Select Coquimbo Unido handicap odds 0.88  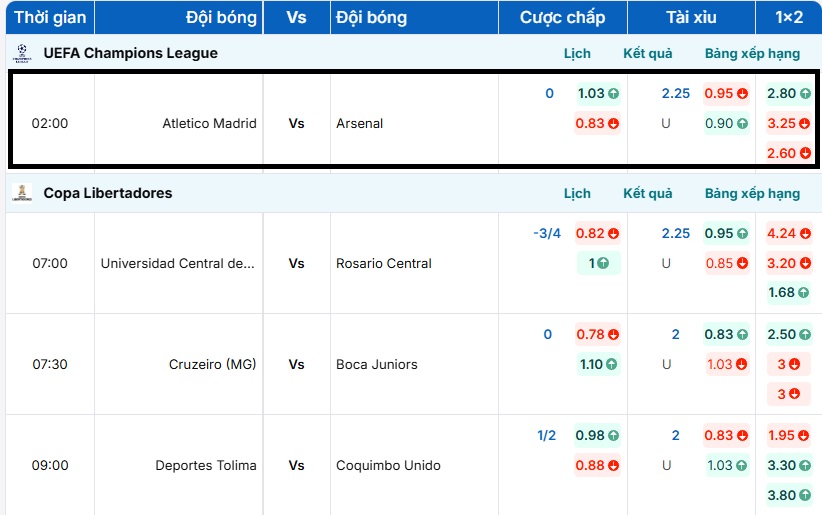pyautogui.click(x=597, y=465)
